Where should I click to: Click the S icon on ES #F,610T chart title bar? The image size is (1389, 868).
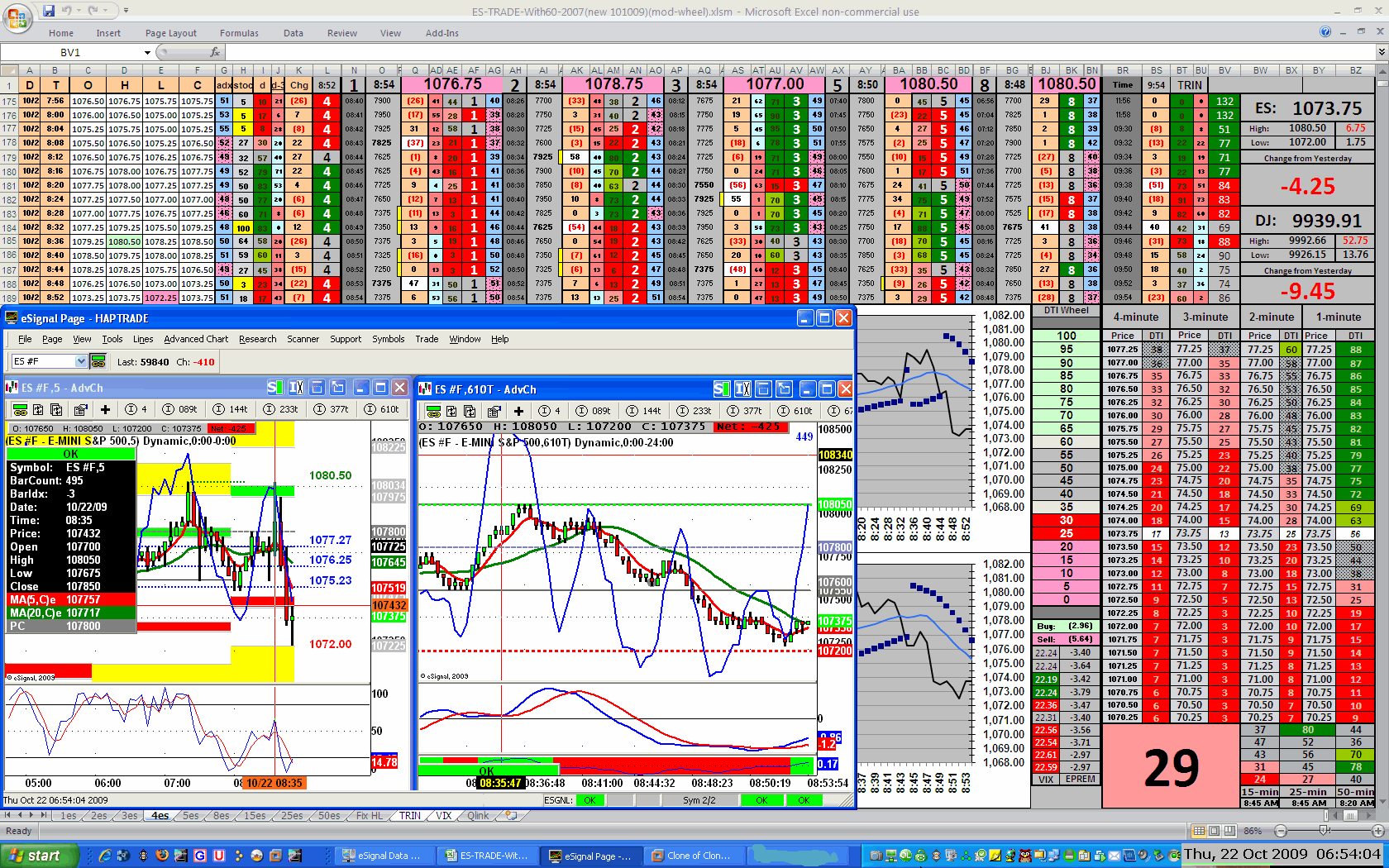point(721,389)
